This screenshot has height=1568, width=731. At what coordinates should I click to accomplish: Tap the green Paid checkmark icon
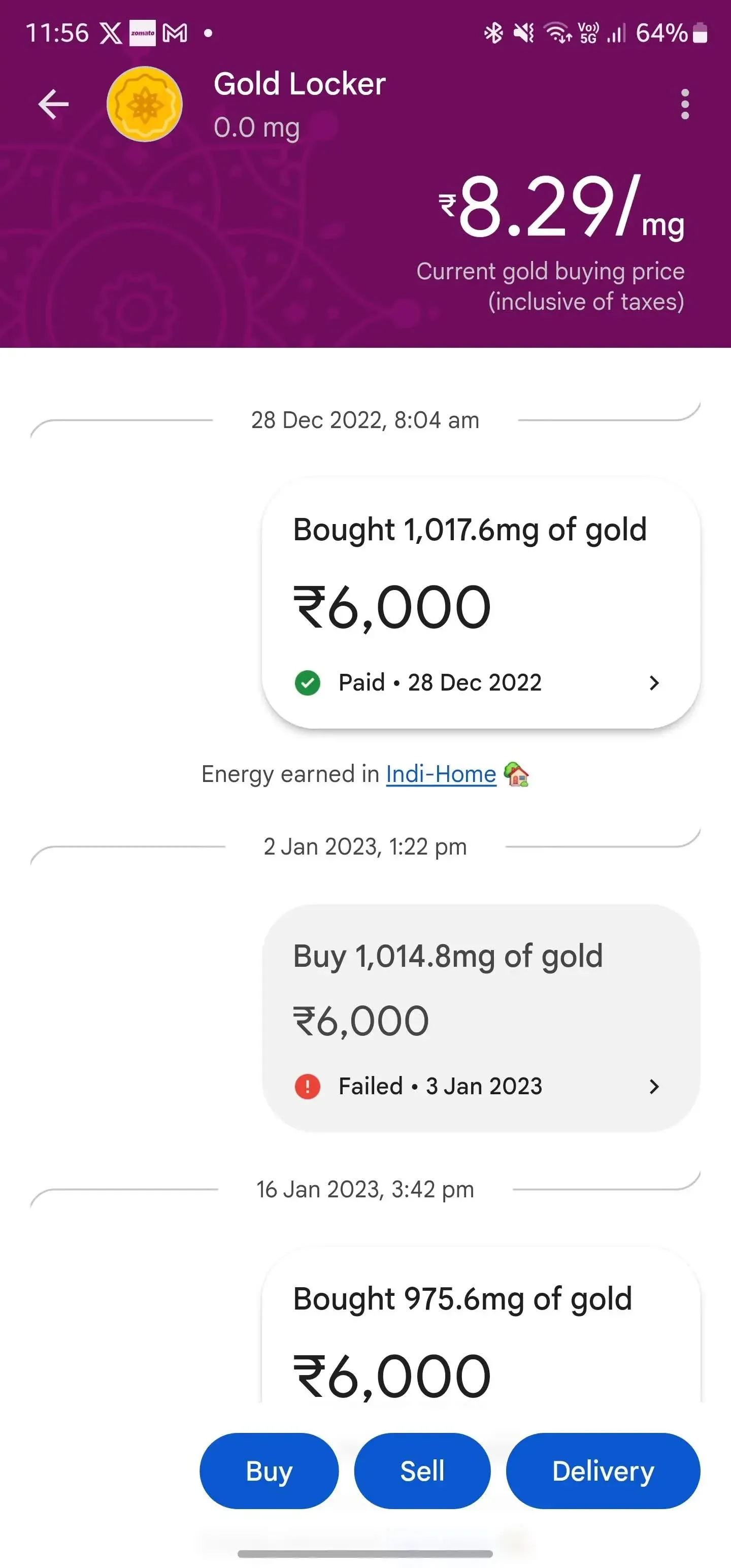[x=307, y=682]
